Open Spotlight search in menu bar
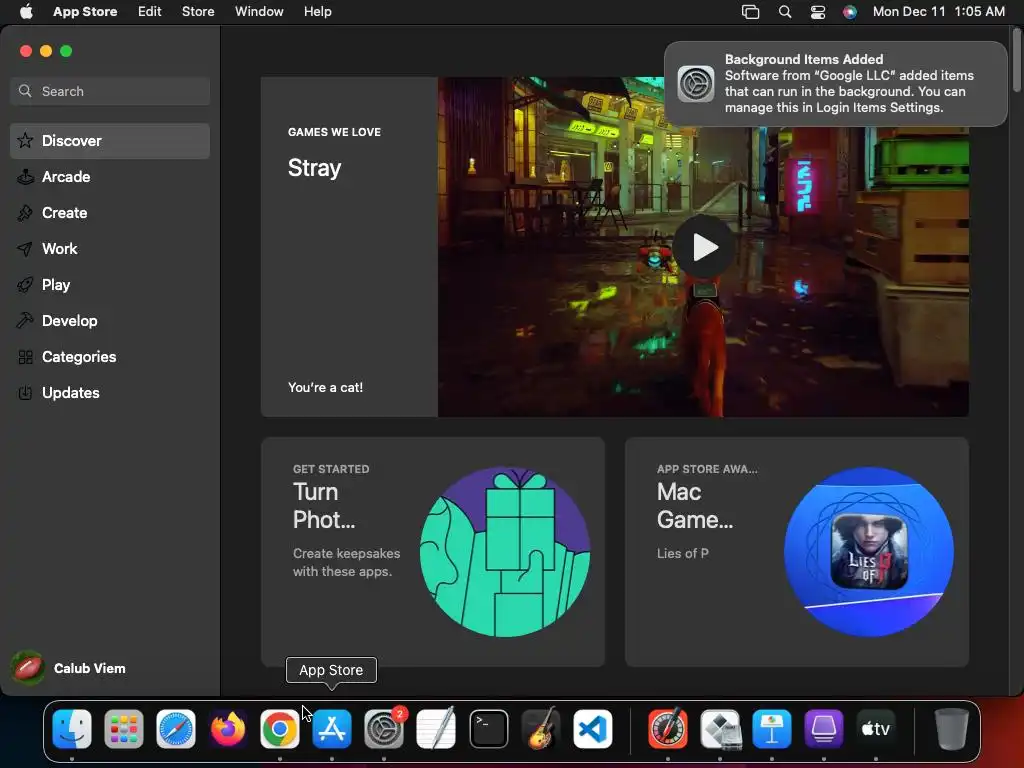The height and width of the screenshot is (768, 1024). click(785, 12)
